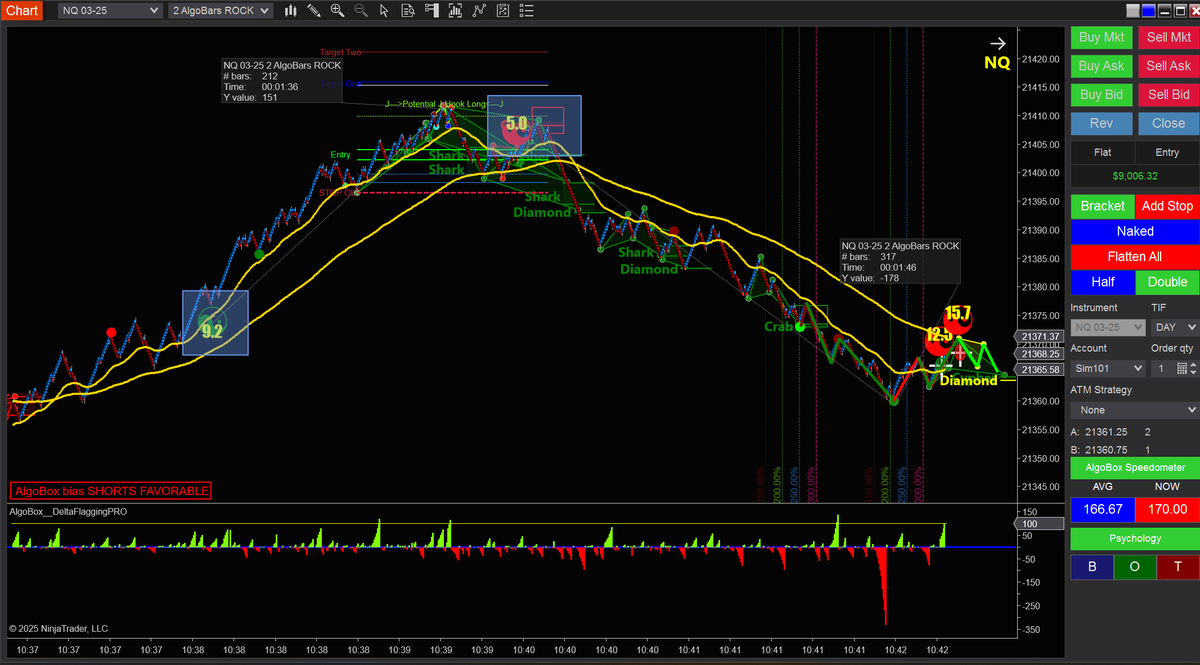
Task: Click Buy Bid button
Action: pyautogui.click(x=1102, y=95)
